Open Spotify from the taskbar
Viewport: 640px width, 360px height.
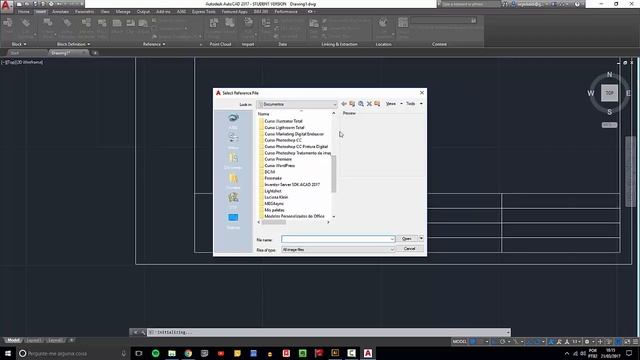pos(156,353)
